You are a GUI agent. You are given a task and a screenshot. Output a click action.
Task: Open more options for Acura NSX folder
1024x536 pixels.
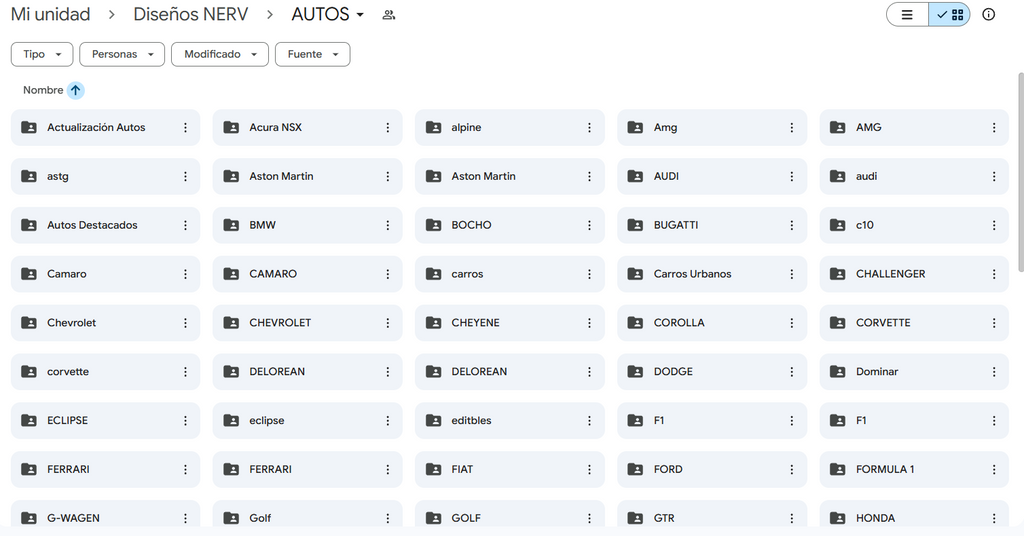[388, 128]
